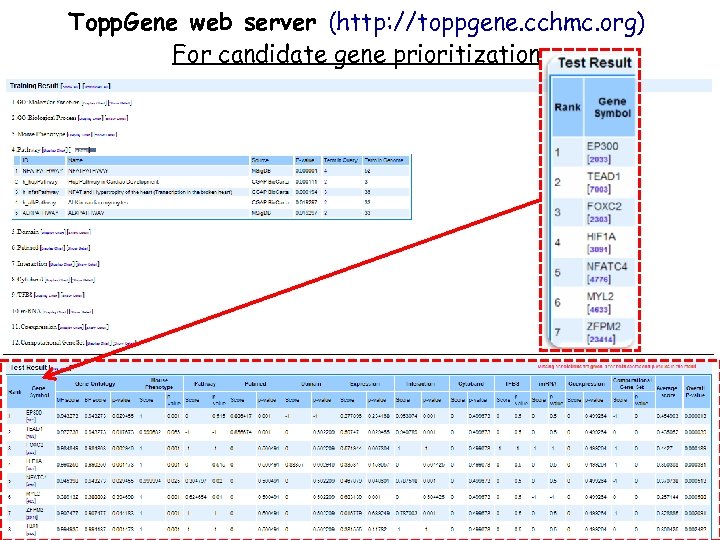Open second bracketed link beside 'GO: Biological Process'

tap(116, 118)
